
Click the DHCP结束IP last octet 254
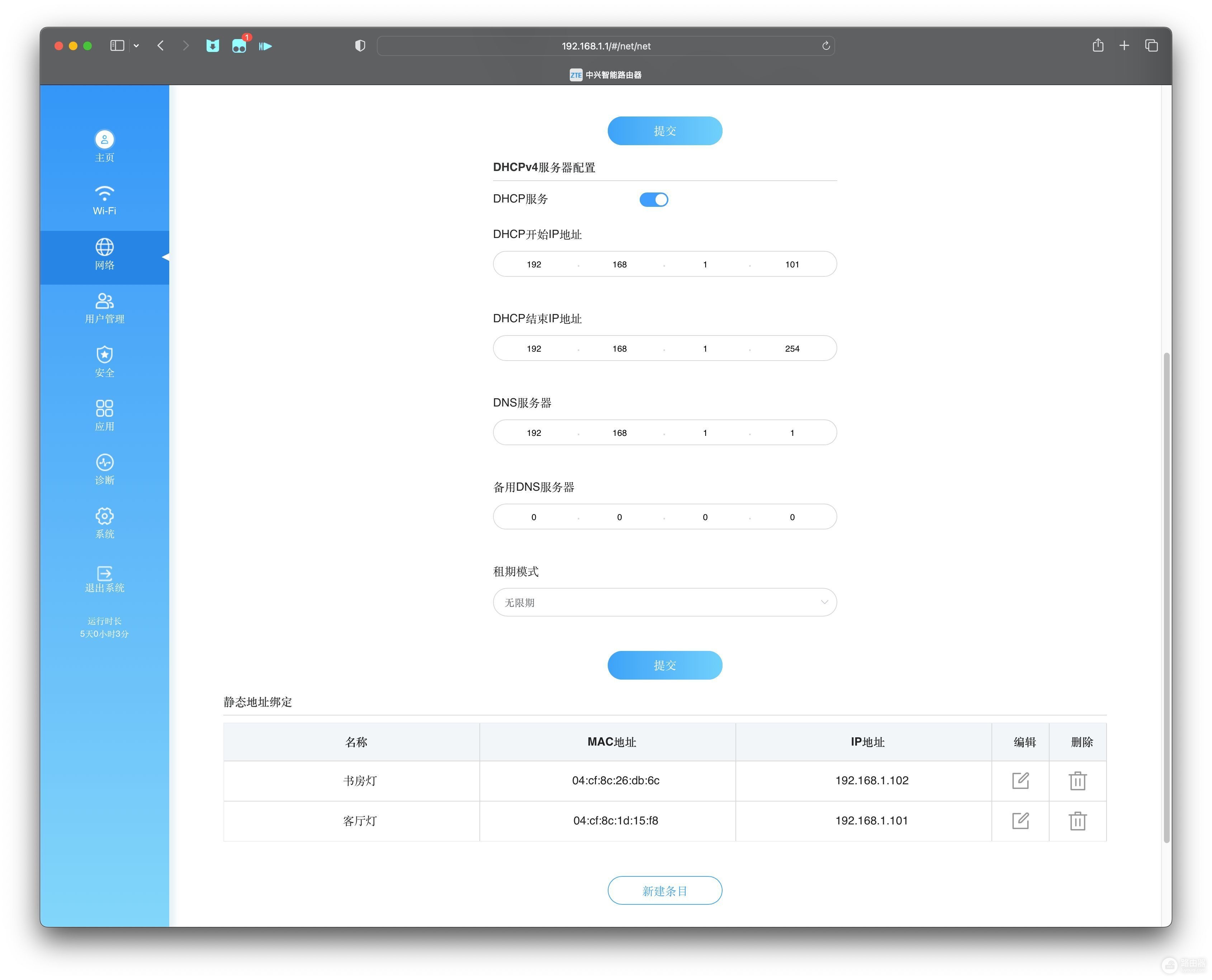click(792, 348)
